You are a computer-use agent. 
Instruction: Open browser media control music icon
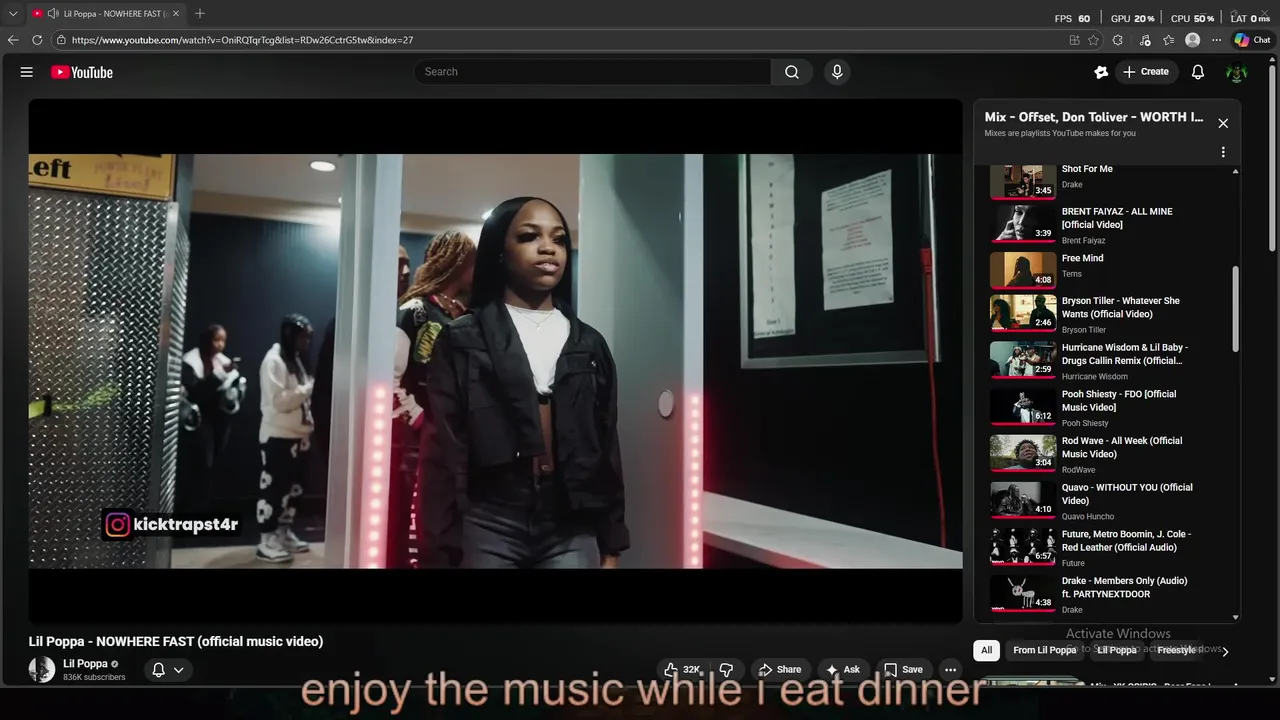pos(1143,40)
